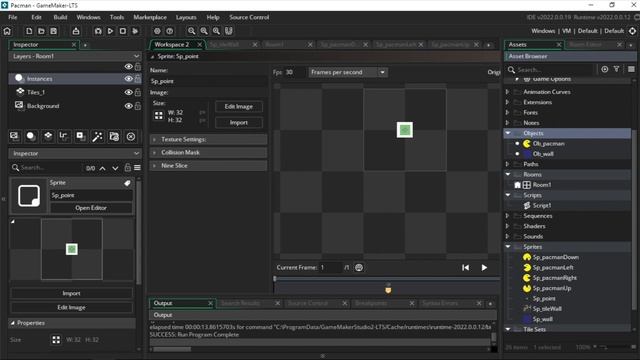Create new instance layer icon
This screenshot has width=640, height=360.
31,136
